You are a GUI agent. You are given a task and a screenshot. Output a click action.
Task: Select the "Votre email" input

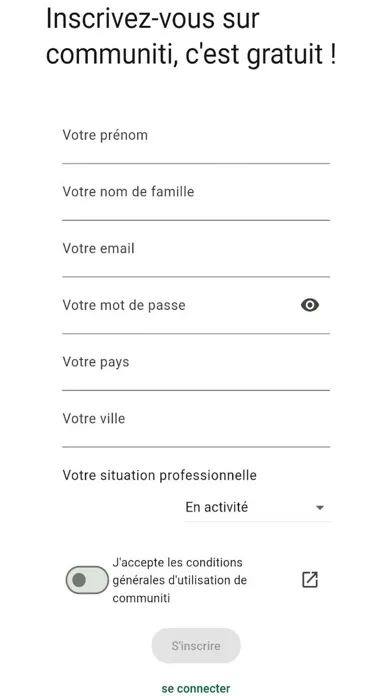pyautogui.click(x=196, y=256)
